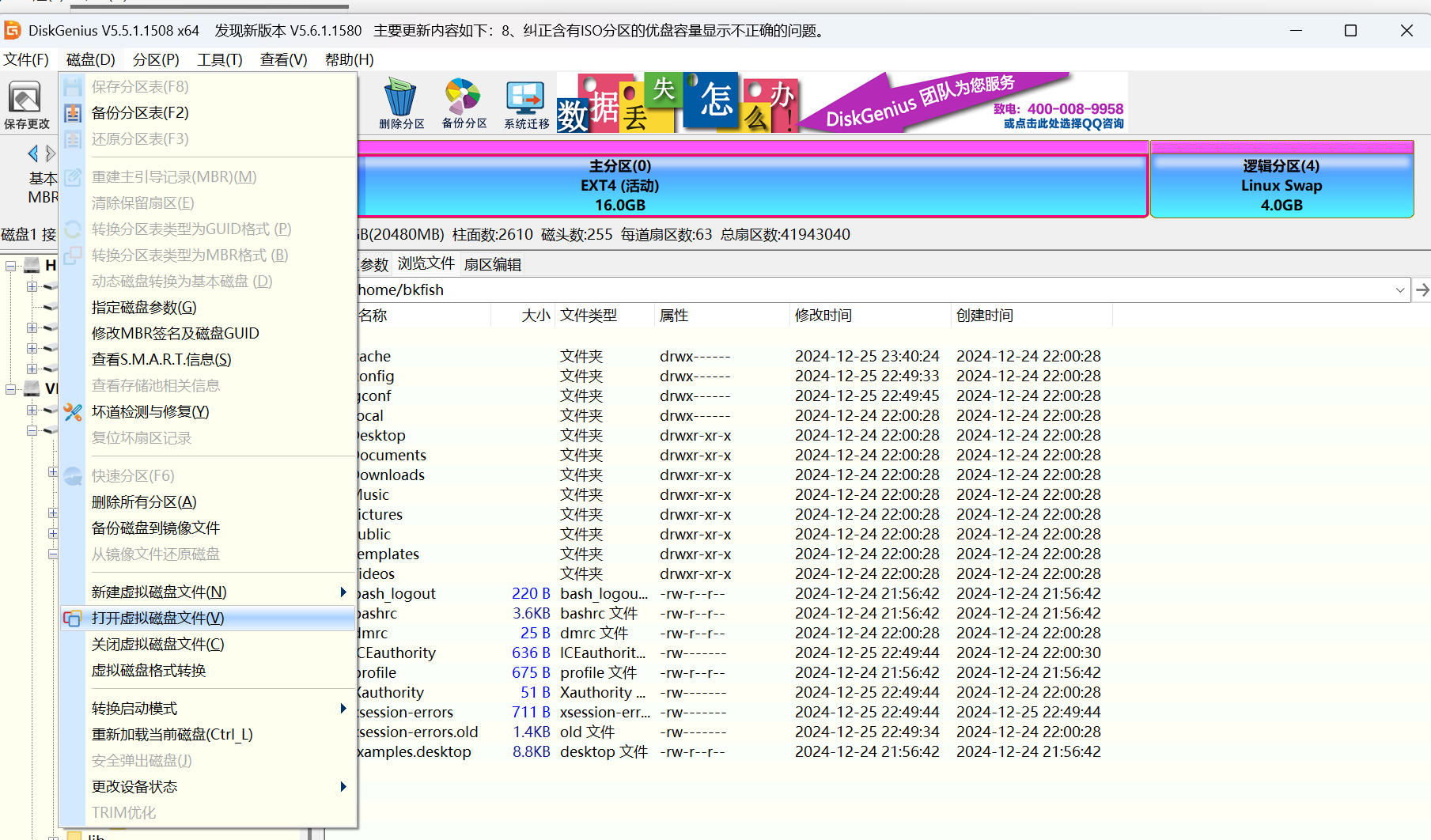
Task: Open the 分区(P) menu
Action: pyautogui.click(x=156, y=60)
